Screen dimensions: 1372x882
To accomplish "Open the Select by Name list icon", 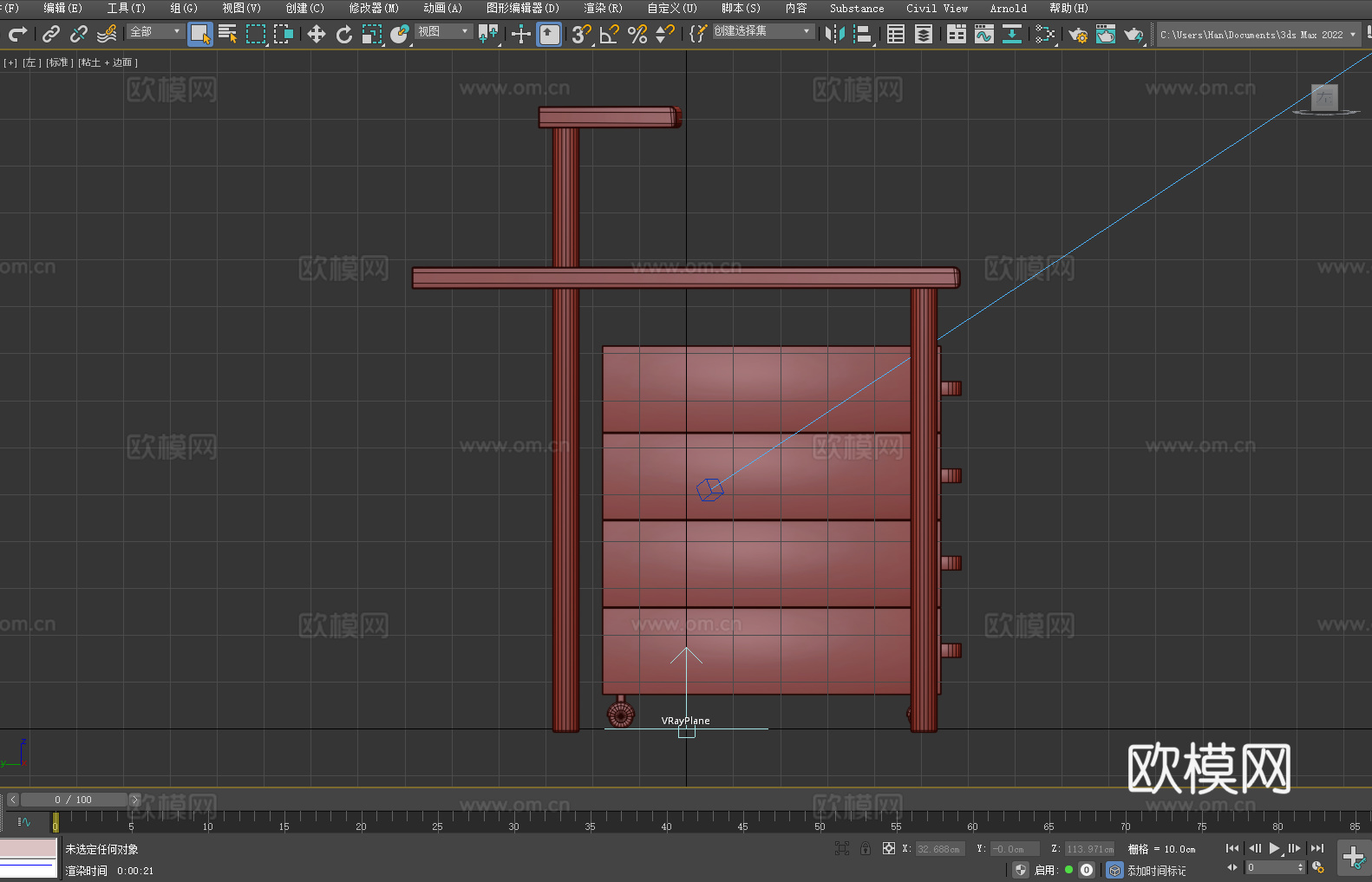I will (x=228, y=34).
